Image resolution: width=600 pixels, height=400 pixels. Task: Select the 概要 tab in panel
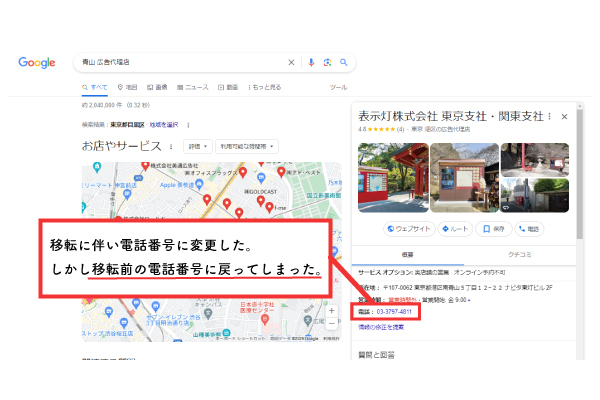(408, 255)
